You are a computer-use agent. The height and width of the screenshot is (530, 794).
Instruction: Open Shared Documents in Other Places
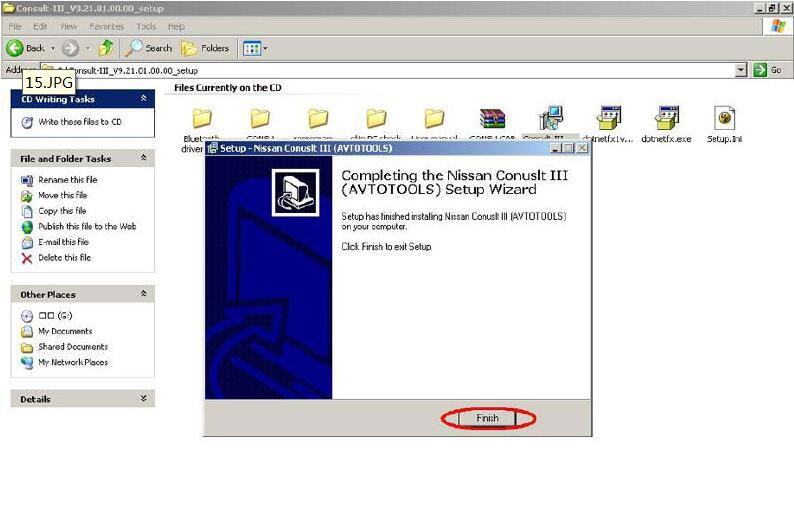coord(73,347)
